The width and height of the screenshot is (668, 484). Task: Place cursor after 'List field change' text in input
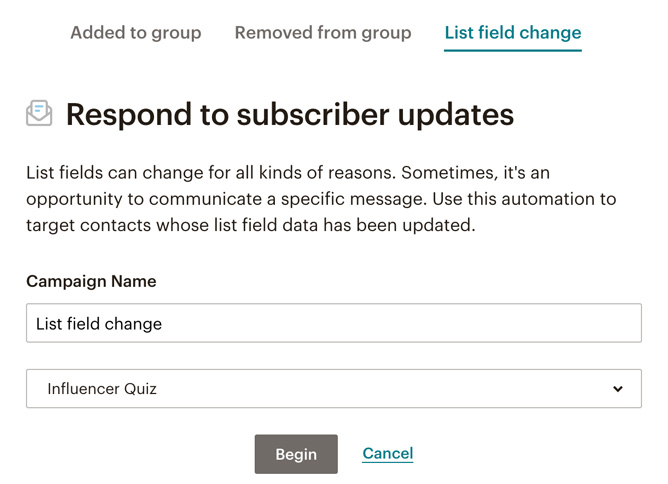click(163, 324)
